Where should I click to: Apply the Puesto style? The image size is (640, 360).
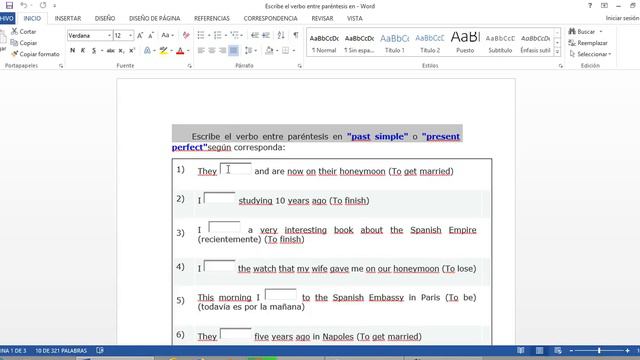click(465, 43)
